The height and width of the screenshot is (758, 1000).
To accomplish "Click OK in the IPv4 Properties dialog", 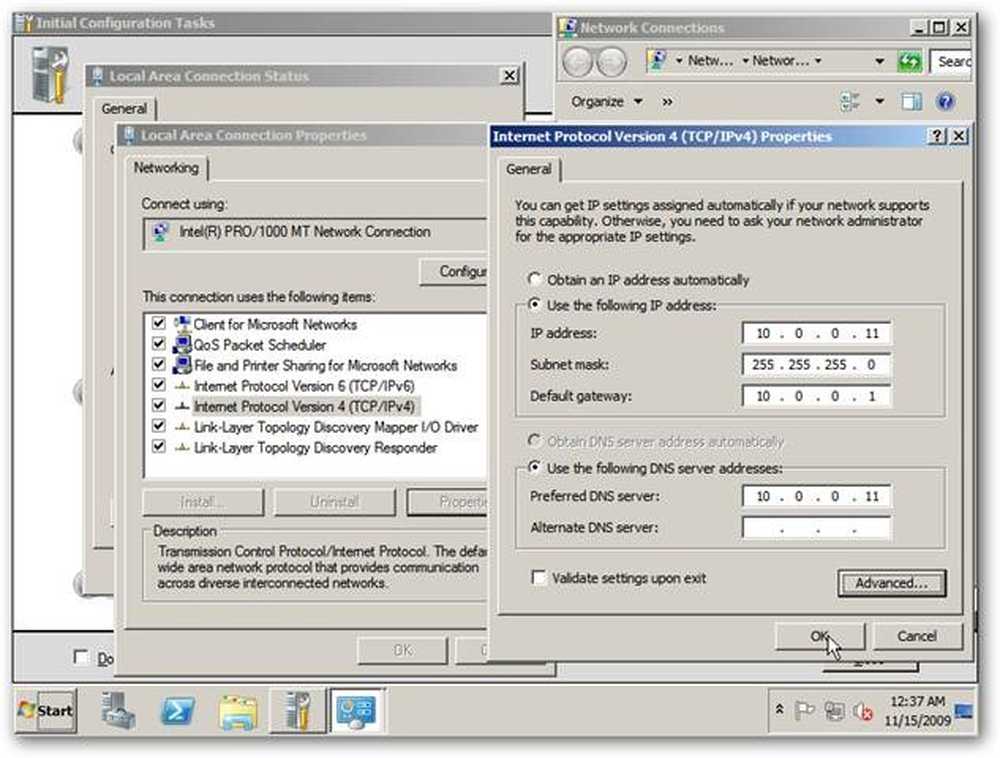I will tap(820, 636).
